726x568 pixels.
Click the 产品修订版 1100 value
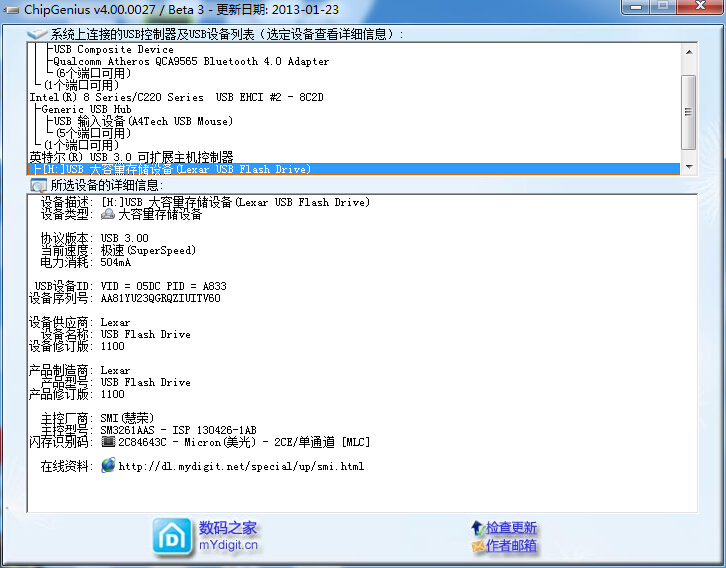113,394
